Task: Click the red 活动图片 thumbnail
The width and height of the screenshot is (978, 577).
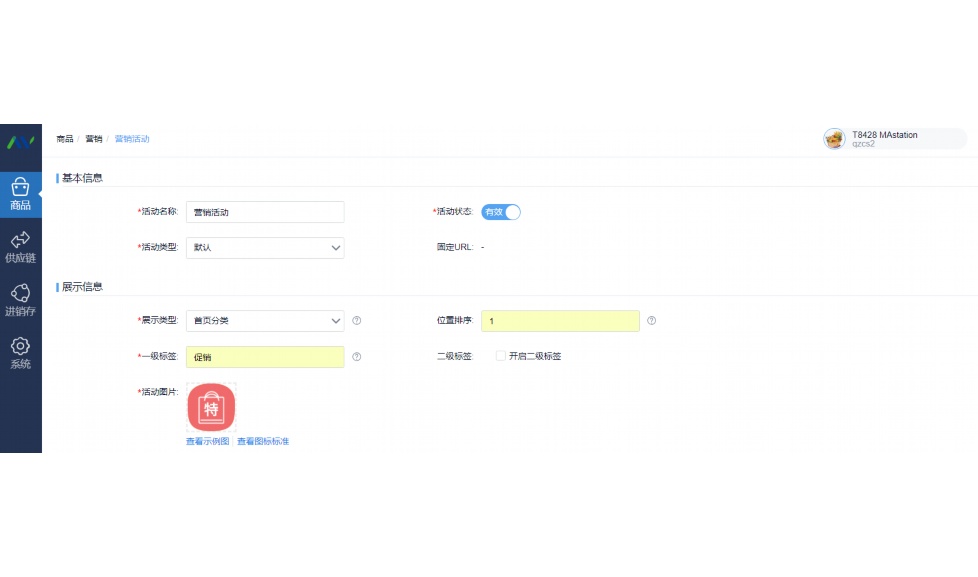Action: (x=211, y=408)
